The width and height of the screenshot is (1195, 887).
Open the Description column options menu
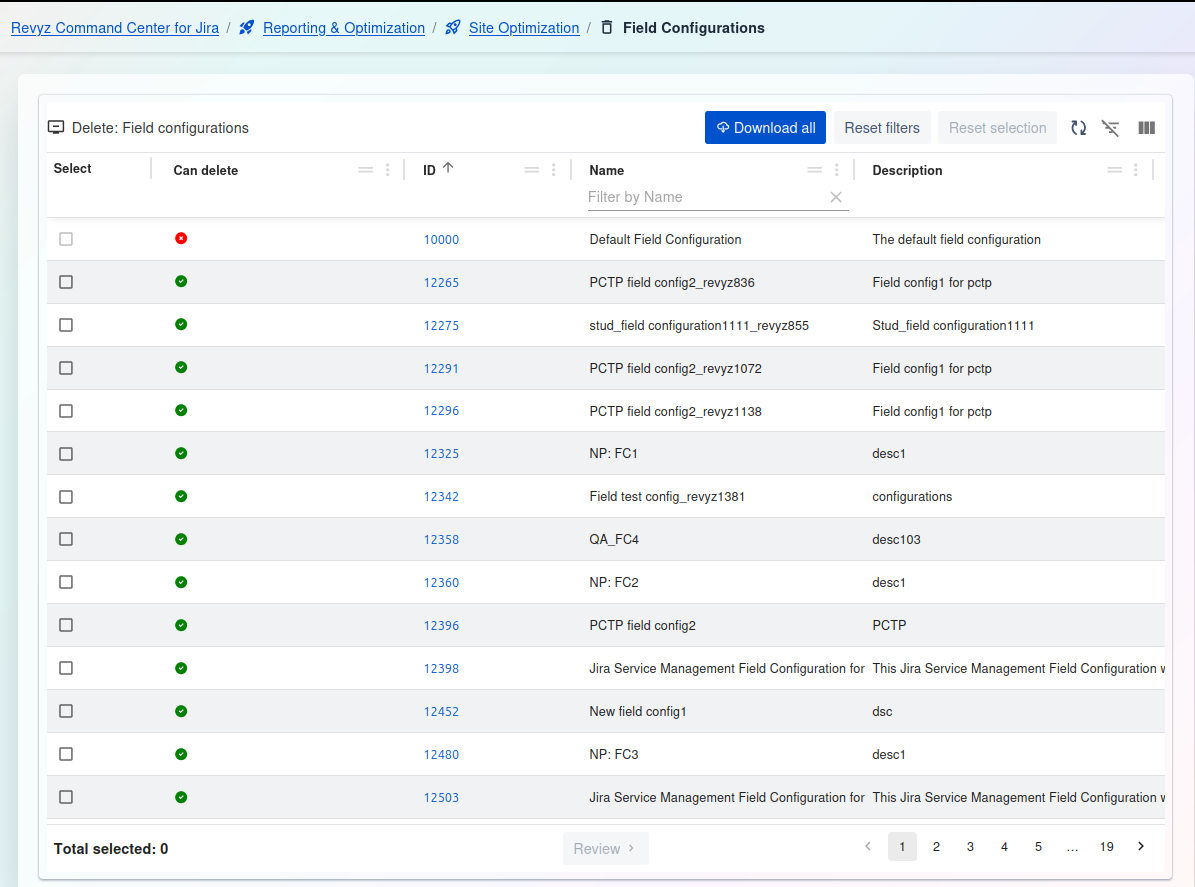1135,170
